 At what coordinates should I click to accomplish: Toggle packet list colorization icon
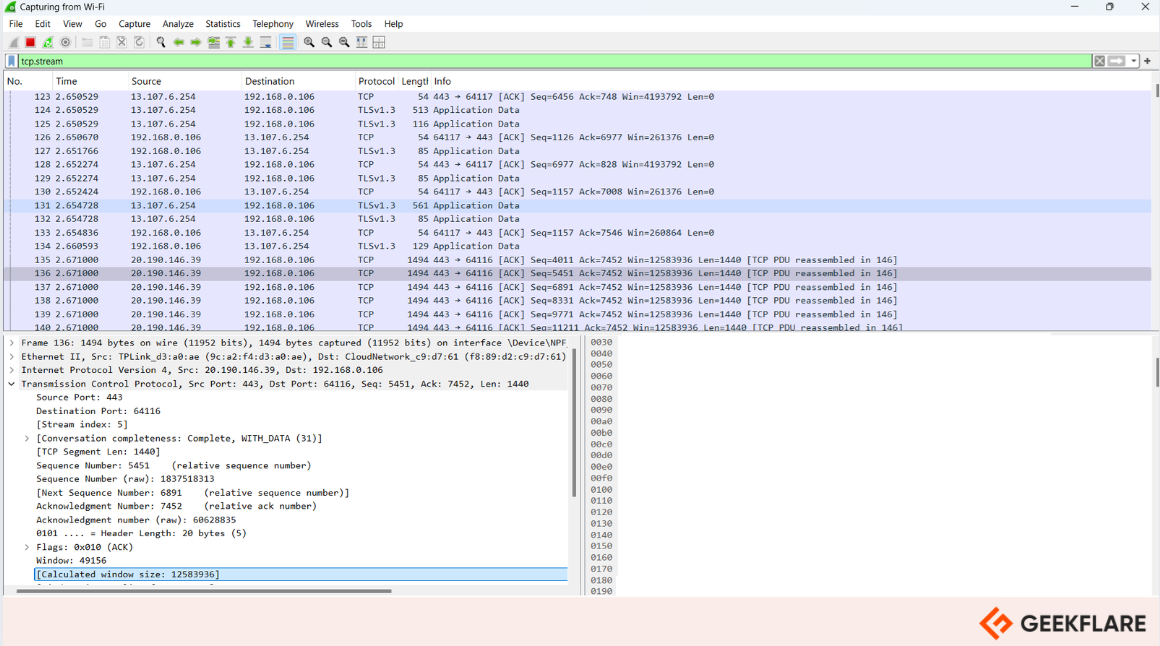coord(288,42)
